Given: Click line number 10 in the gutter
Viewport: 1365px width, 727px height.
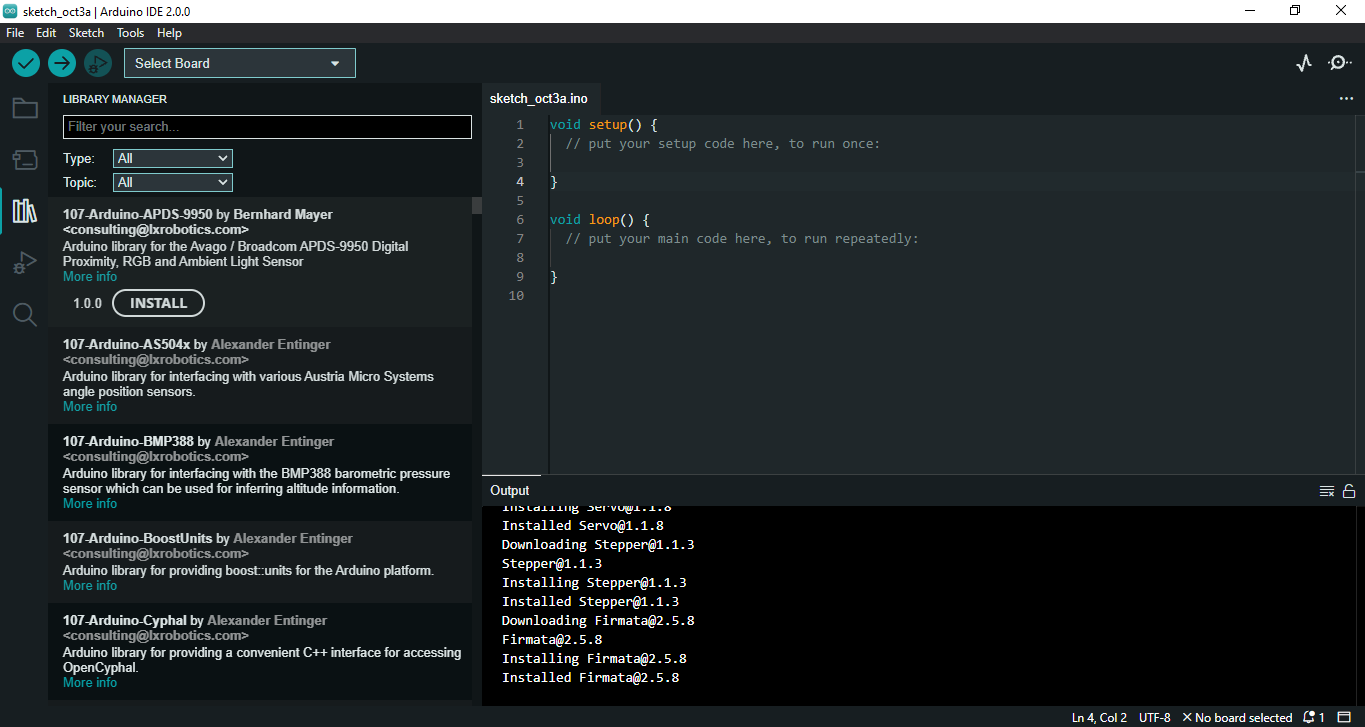Looking at the screenshot, I should coord(516,296).
